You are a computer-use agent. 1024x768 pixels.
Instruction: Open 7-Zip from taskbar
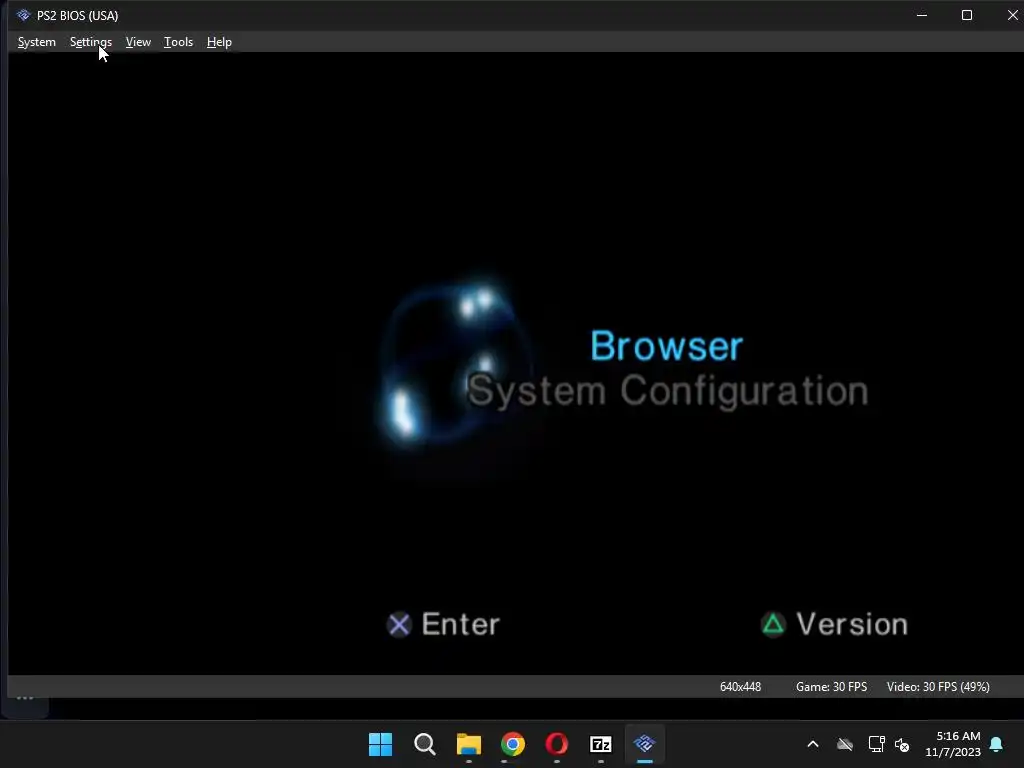(600, 744)
